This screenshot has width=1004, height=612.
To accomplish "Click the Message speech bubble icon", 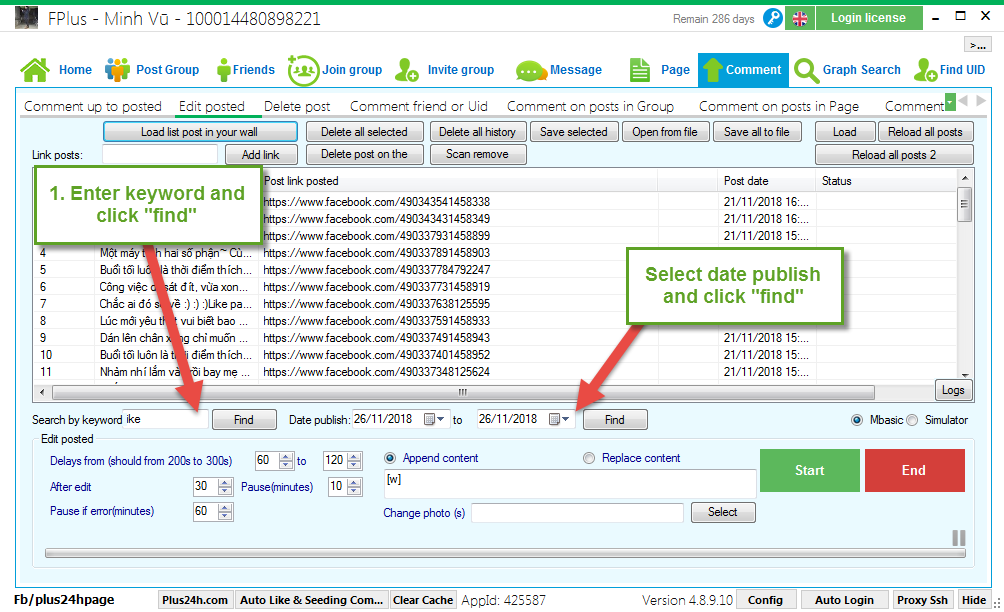I will click(x=530, y=70).
